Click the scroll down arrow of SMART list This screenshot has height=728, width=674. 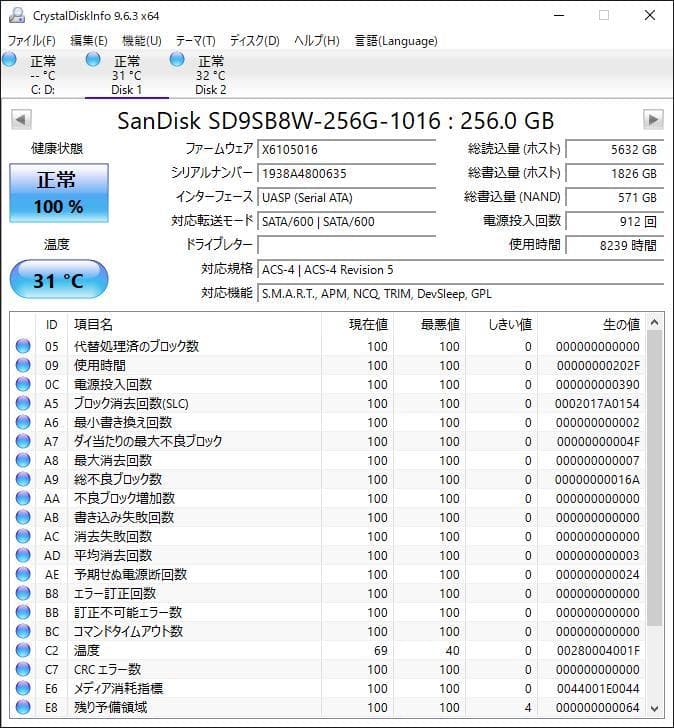(655, 708)
